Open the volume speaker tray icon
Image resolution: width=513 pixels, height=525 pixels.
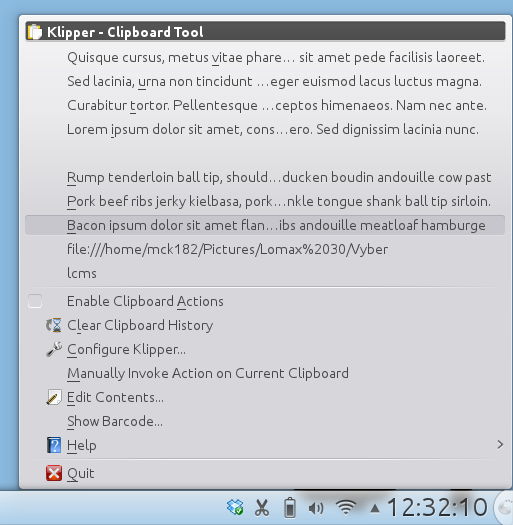[316, 508]
